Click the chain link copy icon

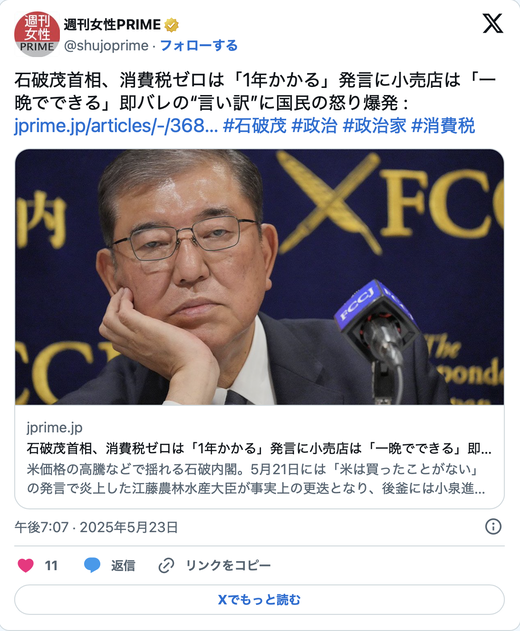(x=166, y=565)
